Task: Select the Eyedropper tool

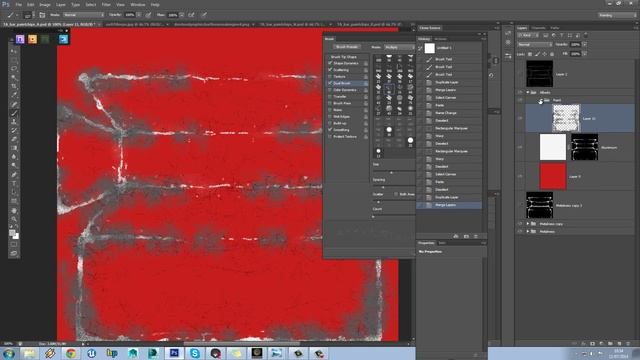Action: [14, 95]
